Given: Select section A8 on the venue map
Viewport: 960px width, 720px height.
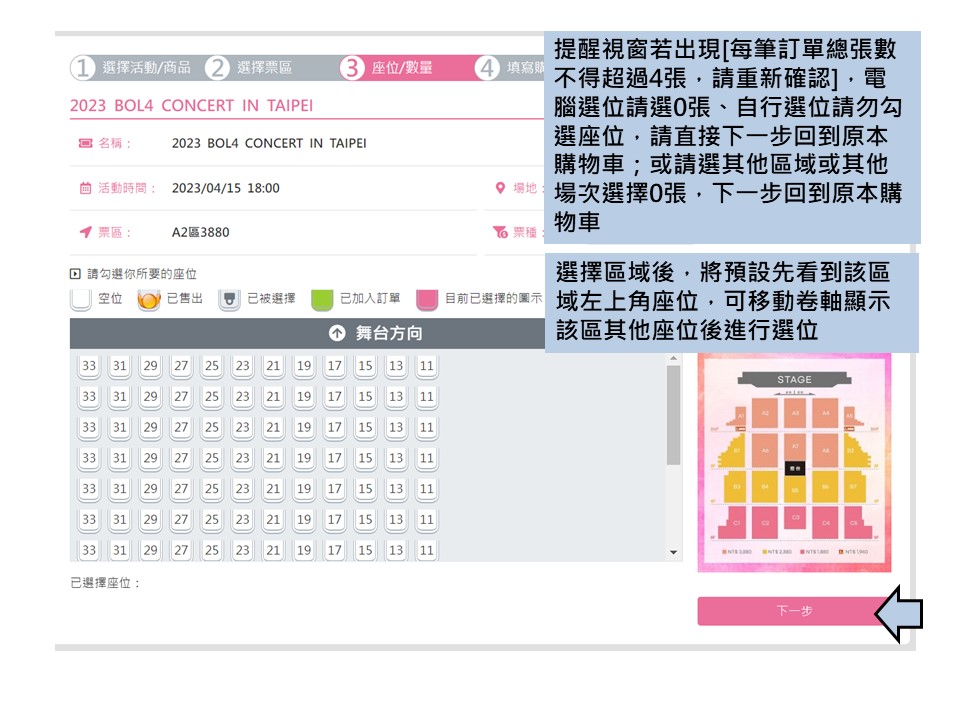Looking at the screenshot, I should (x=826, y=450).
